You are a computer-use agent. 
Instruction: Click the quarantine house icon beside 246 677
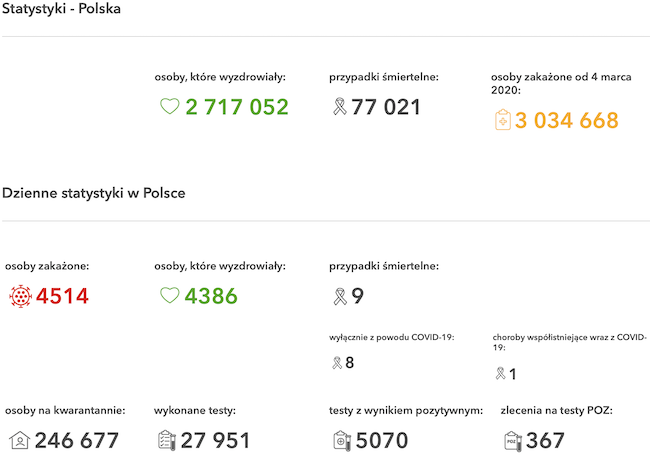click(x=19, y=440)
